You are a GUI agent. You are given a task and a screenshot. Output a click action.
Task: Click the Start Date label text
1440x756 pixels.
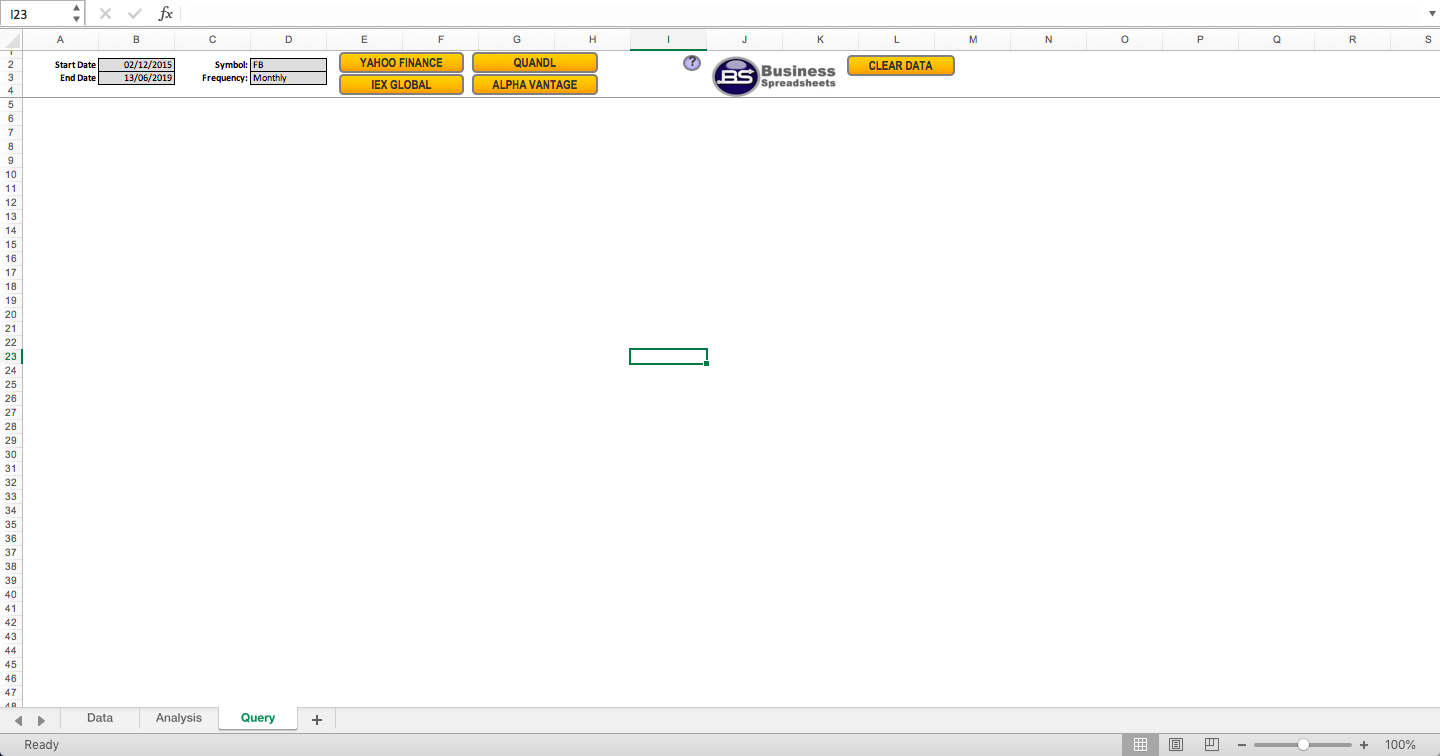[76, 65]
